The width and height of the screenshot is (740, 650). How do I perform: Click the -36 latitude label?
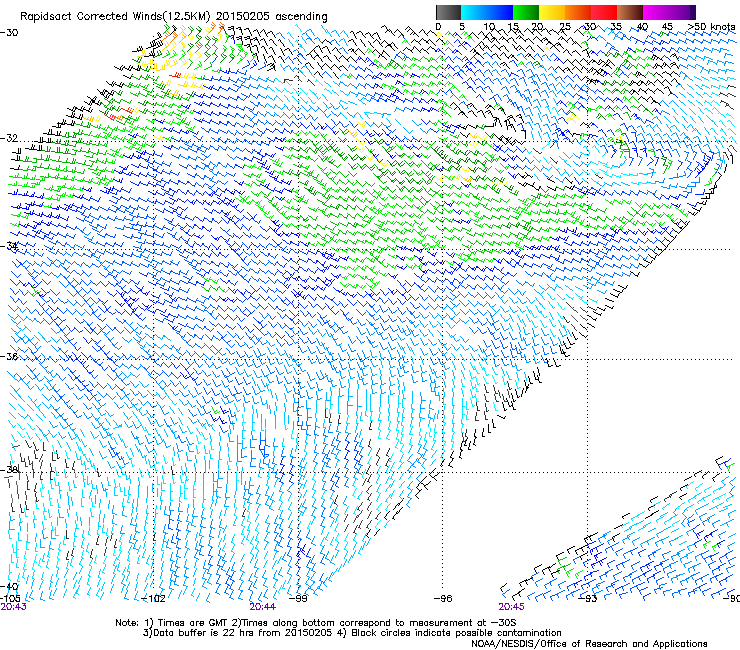coord(9,356)
